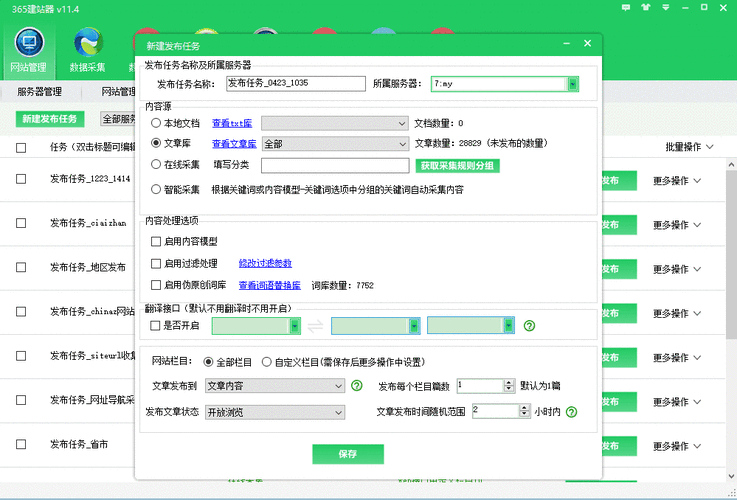Click help icon beside translation dropdowns
The height and width of the screenshot is (500, 737).
[530, 326]
